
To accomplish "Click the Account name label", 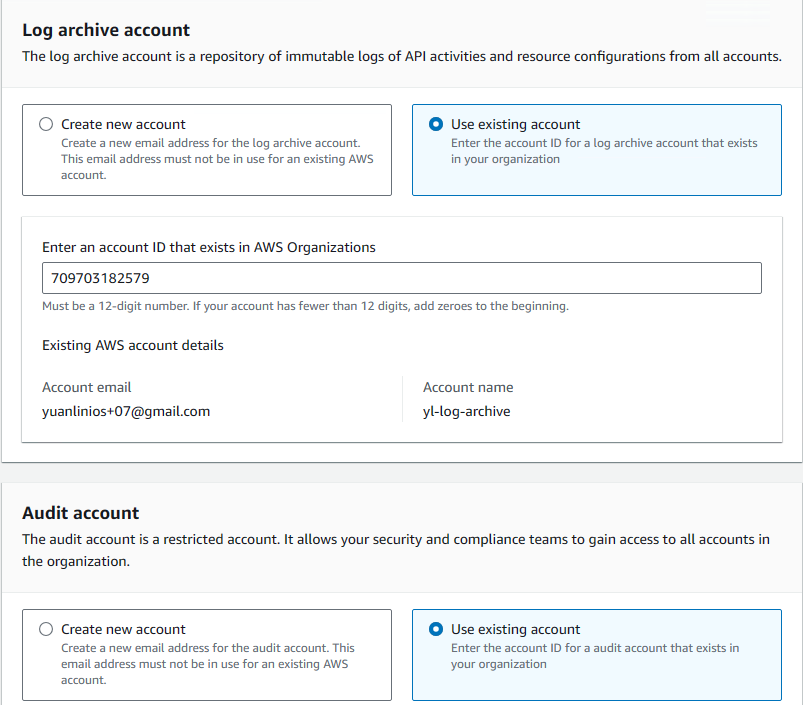I will [x=468, y=388].
